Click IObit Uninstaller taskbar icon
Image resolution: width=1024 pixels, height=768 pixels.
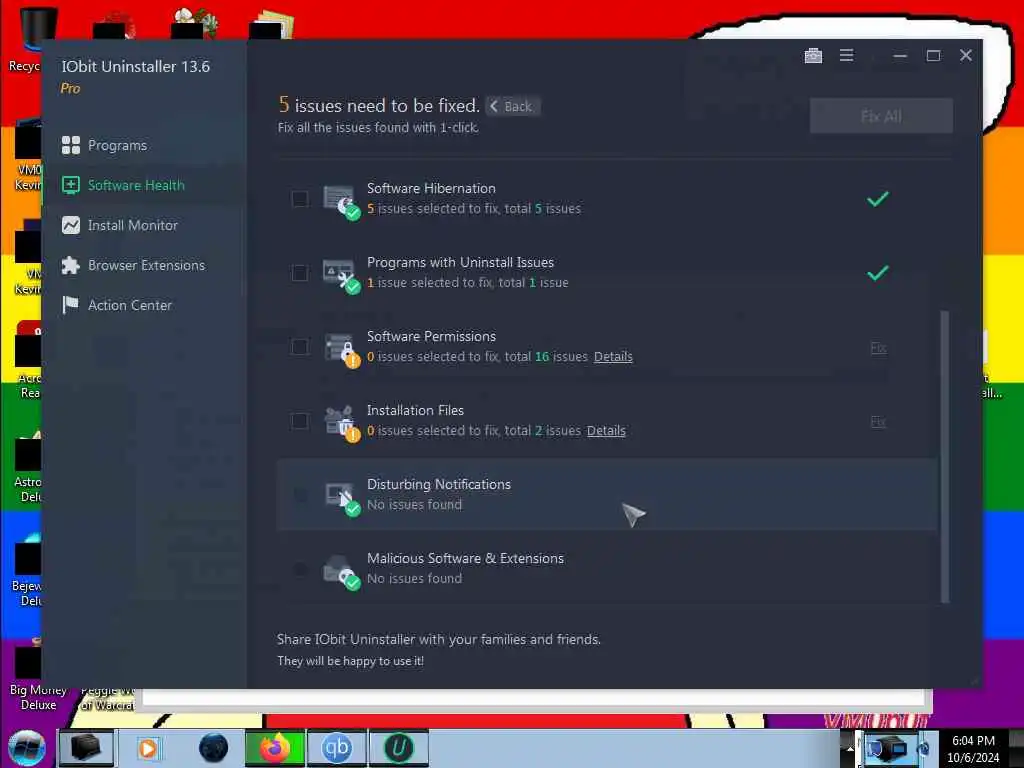tap(399, 748)
